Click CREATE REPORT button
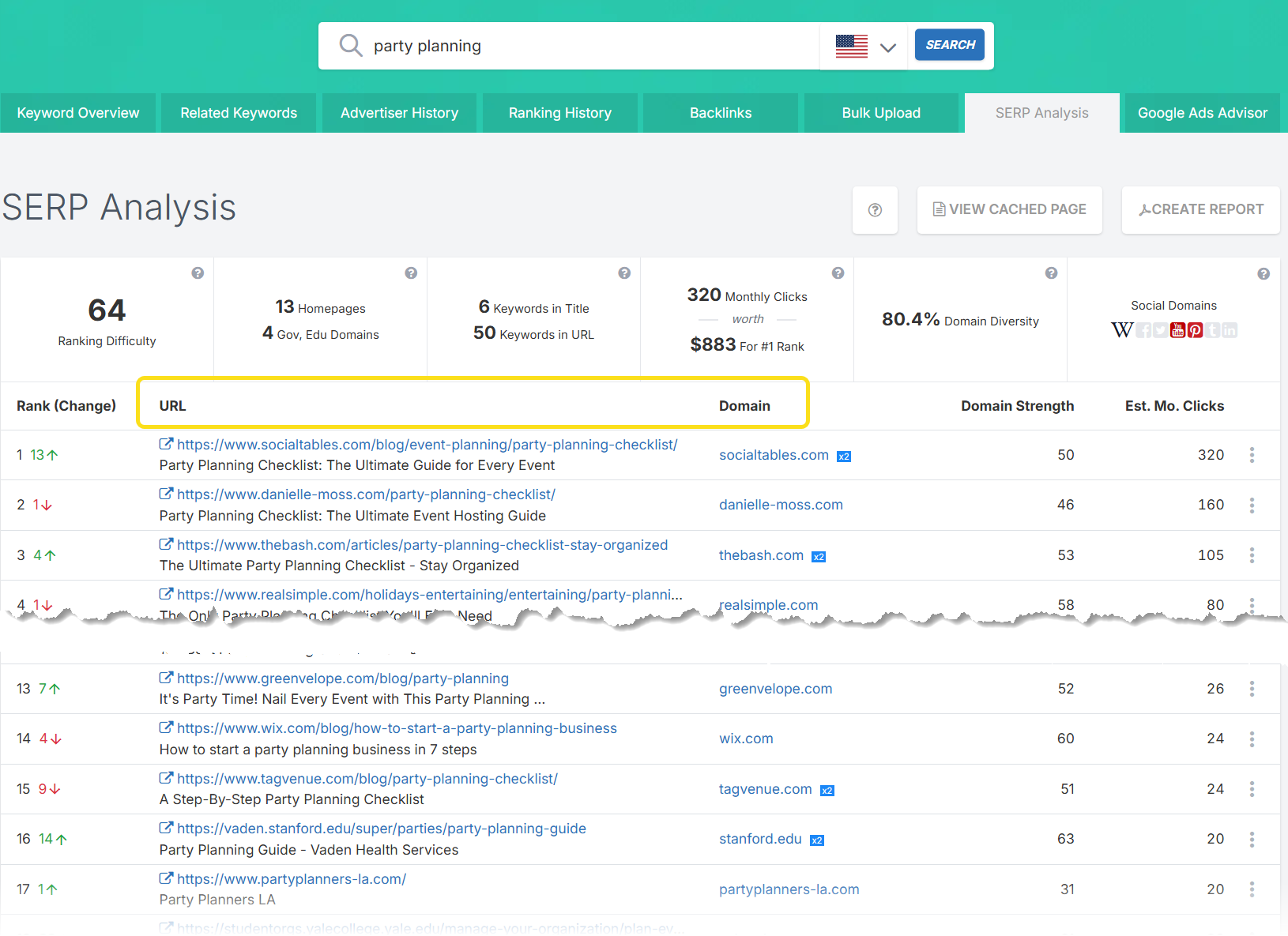Screen dimensions: 1288x936 pos(1200,210)
